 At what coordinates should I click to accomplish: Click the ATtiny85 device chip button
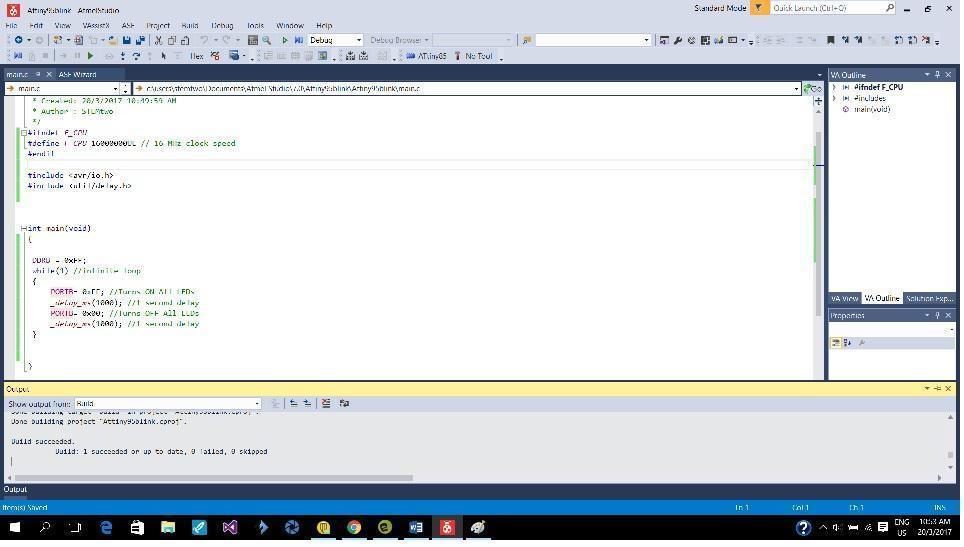point(427,56)
